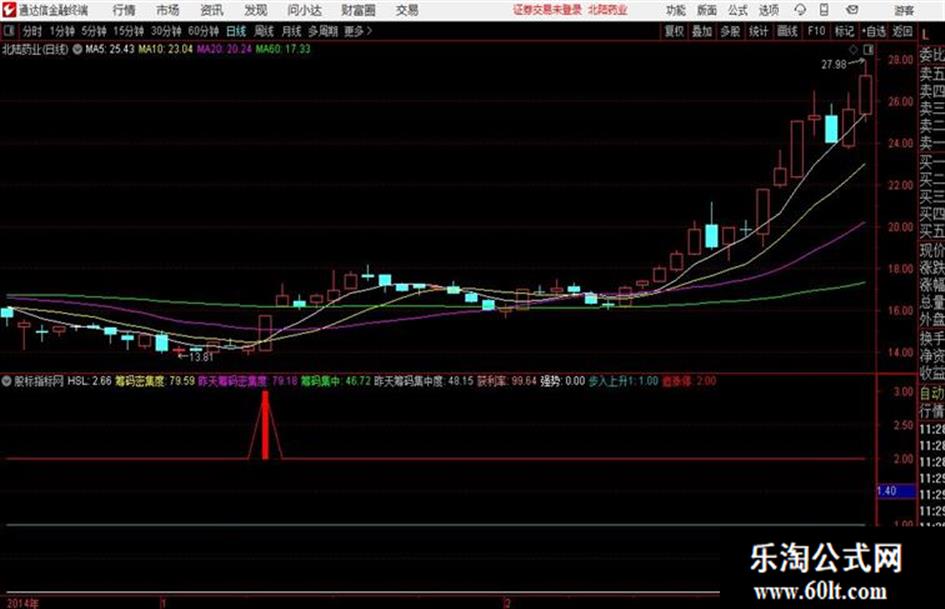Click the 27.98 high price marker
Screen dimensions: 945x609
tap(834, 64)
